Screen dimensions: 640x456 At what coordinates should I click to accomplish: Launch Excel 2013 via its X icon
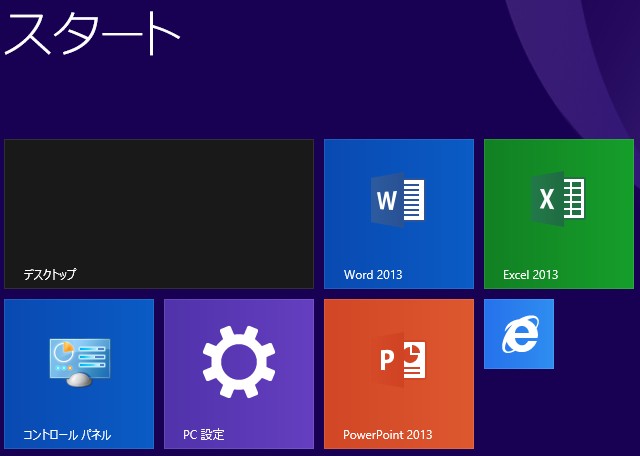pos(558,199)
